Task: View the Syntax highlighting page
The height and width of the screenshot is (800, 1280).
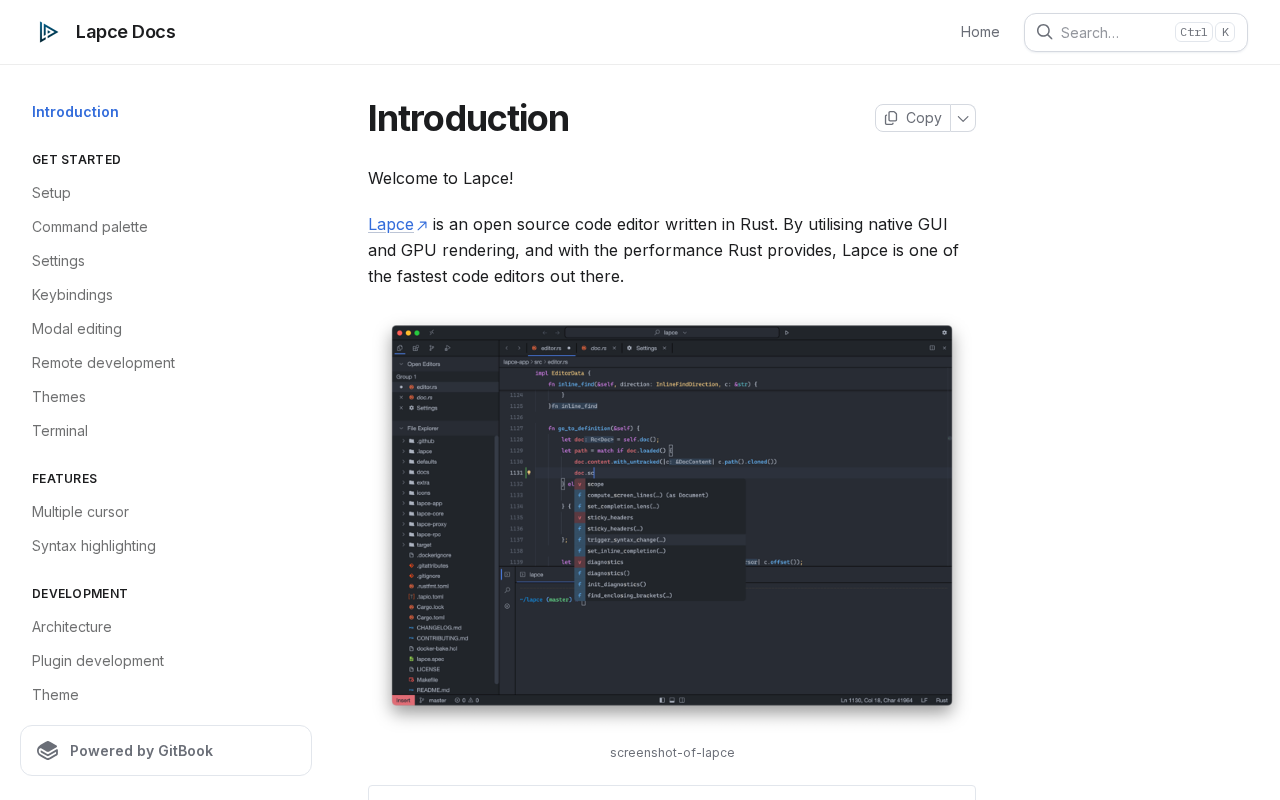Action: coord(94,546)
